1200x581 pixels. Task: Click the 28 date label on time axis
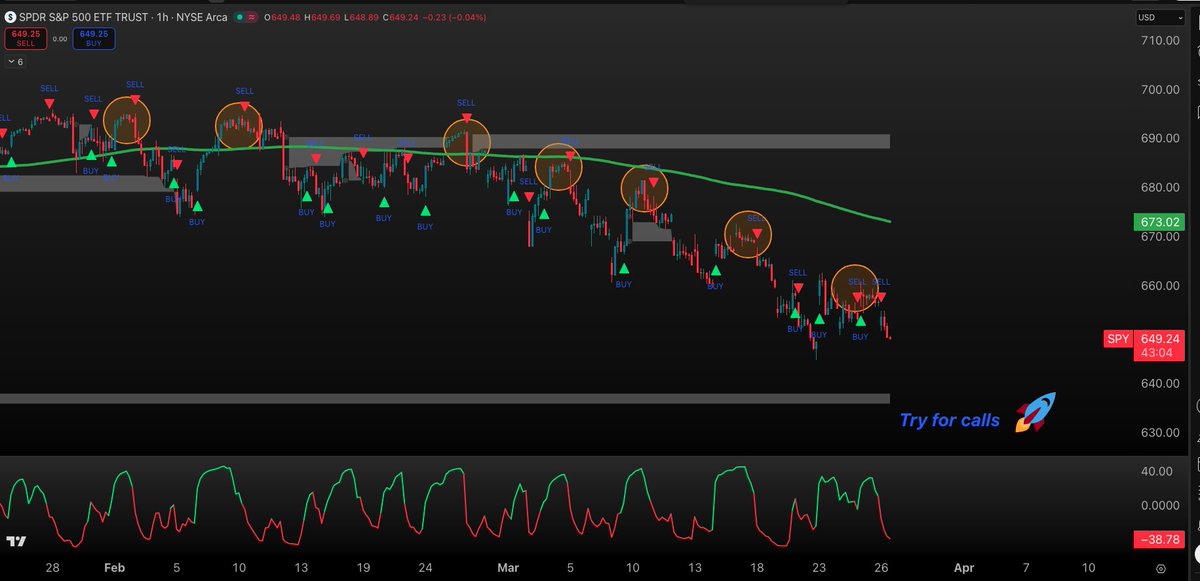tap(52, 567)
